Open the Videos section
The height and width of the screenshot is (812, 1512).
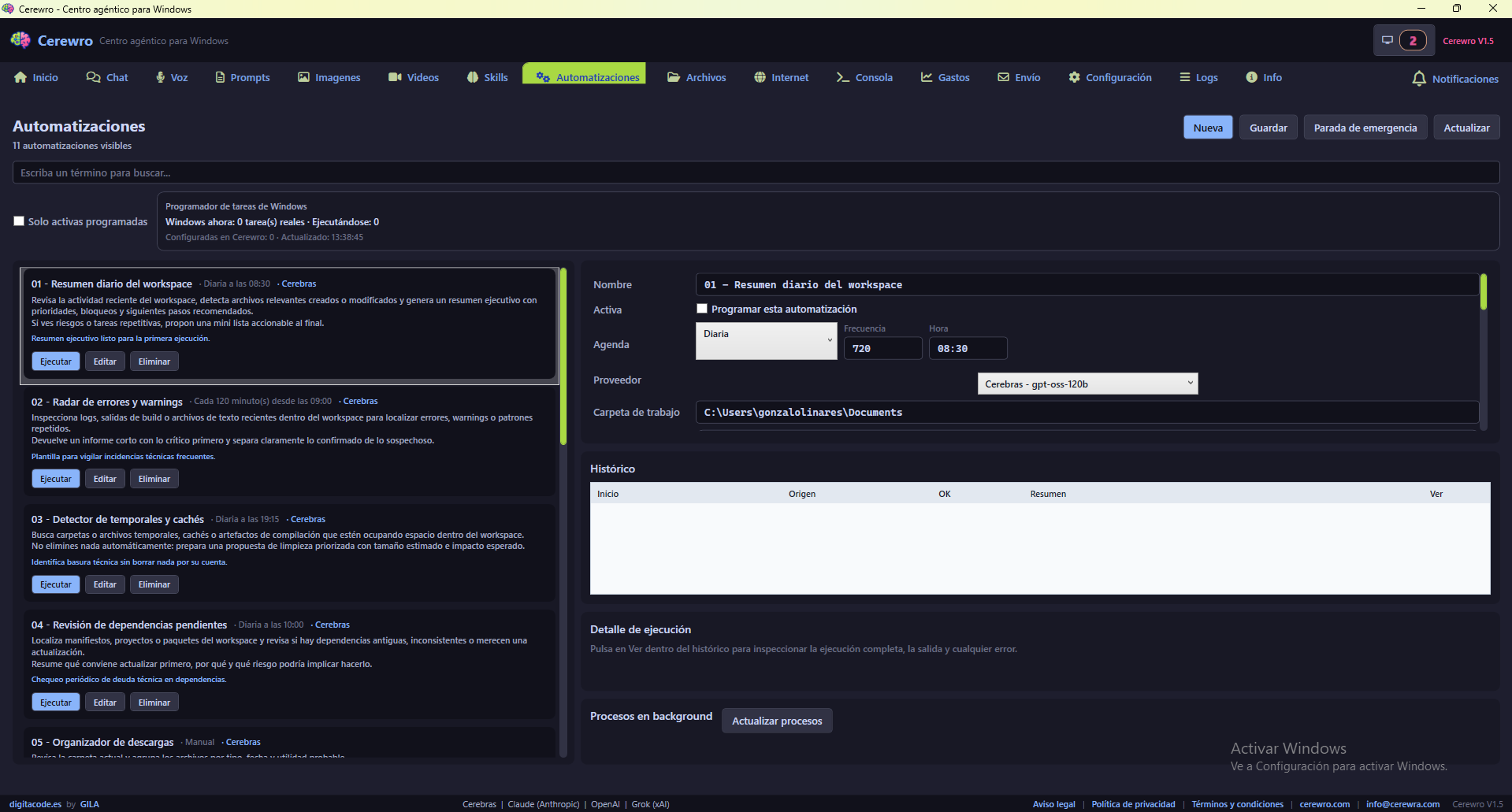point(413,77)
